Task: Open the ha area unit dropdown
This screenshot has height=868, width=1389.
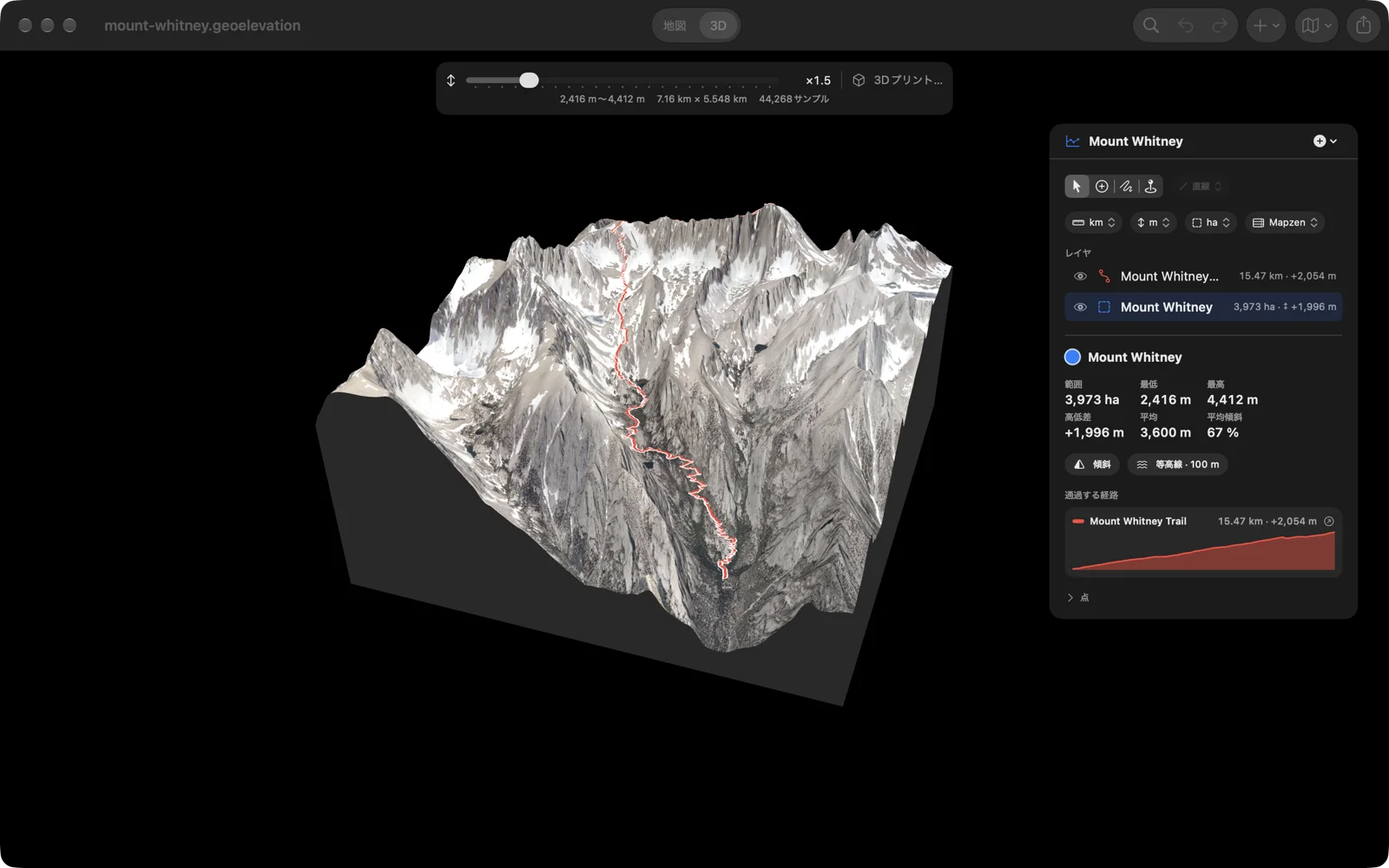Action: point(1210,223)
